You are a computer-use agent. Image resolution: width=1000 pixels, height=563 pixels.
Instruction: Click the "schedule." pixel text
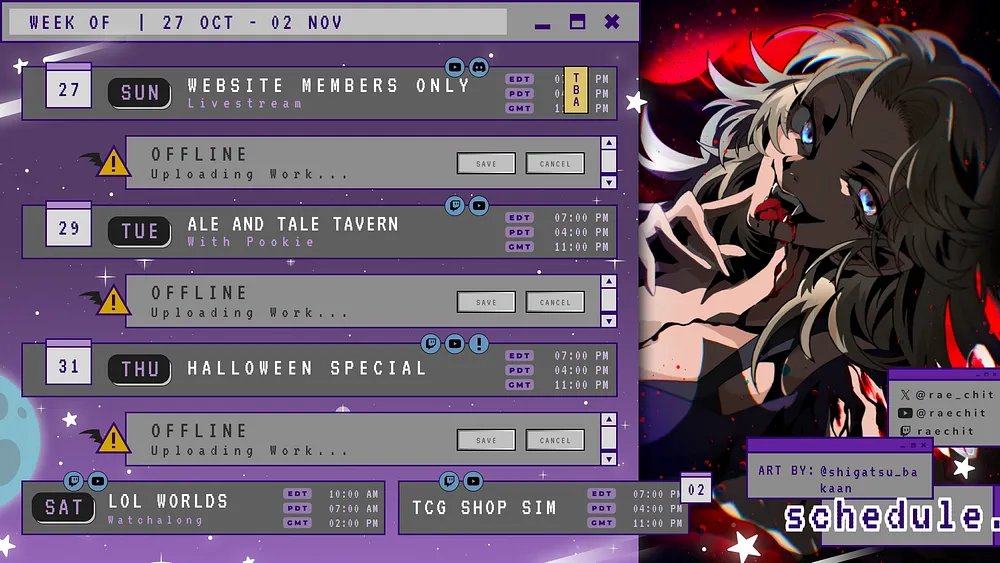892,516
